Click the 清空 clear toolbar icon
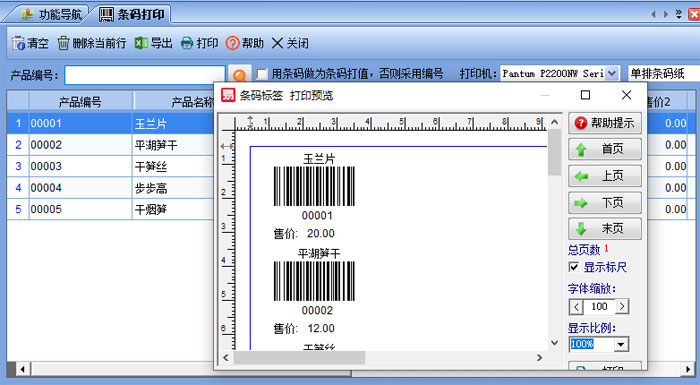The image size is (700, 385). [18, 43]
